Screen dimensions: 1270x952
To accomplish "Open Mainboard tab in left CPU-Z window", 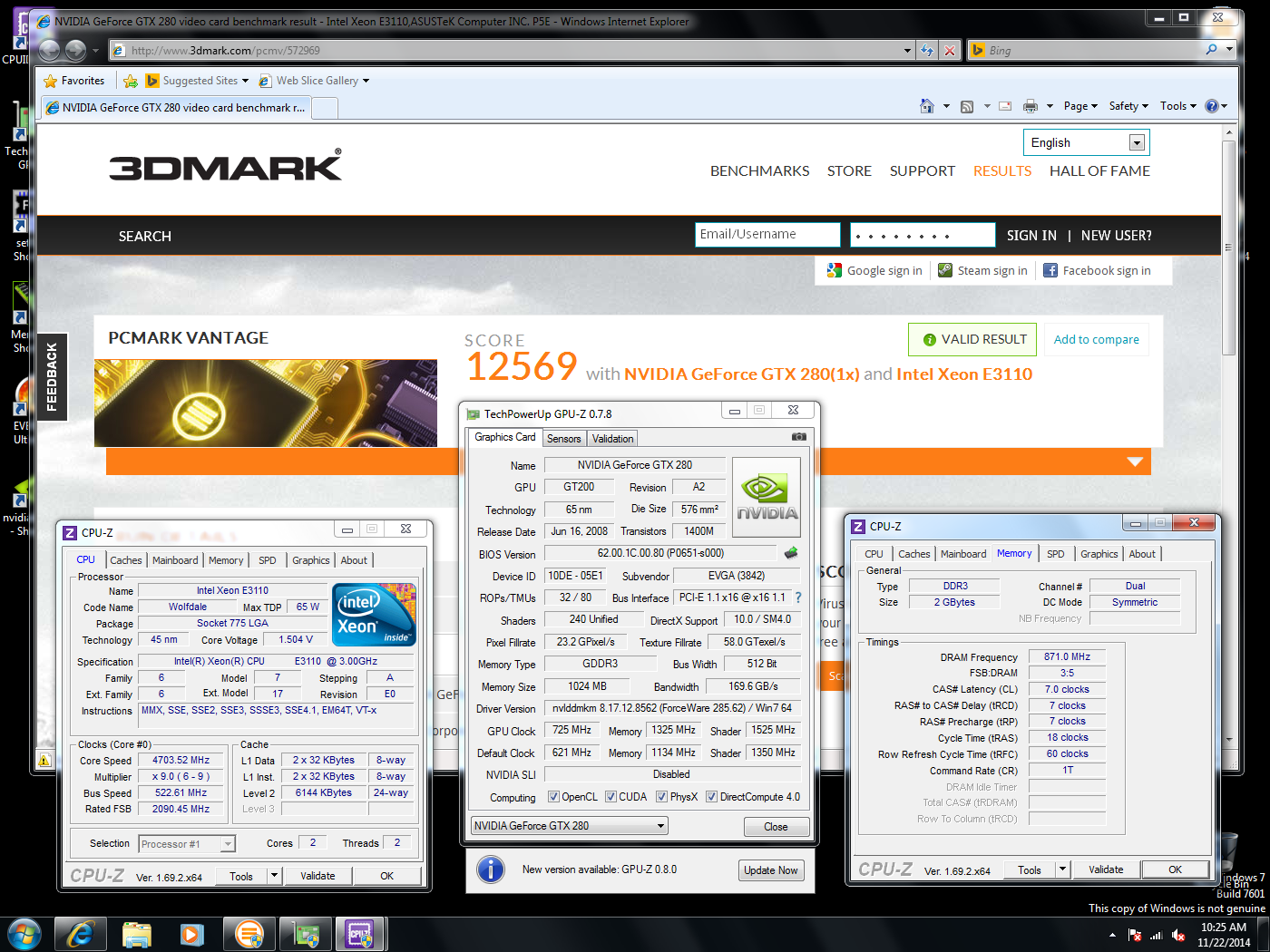I will pyautogui.click(x=175, y=560).
